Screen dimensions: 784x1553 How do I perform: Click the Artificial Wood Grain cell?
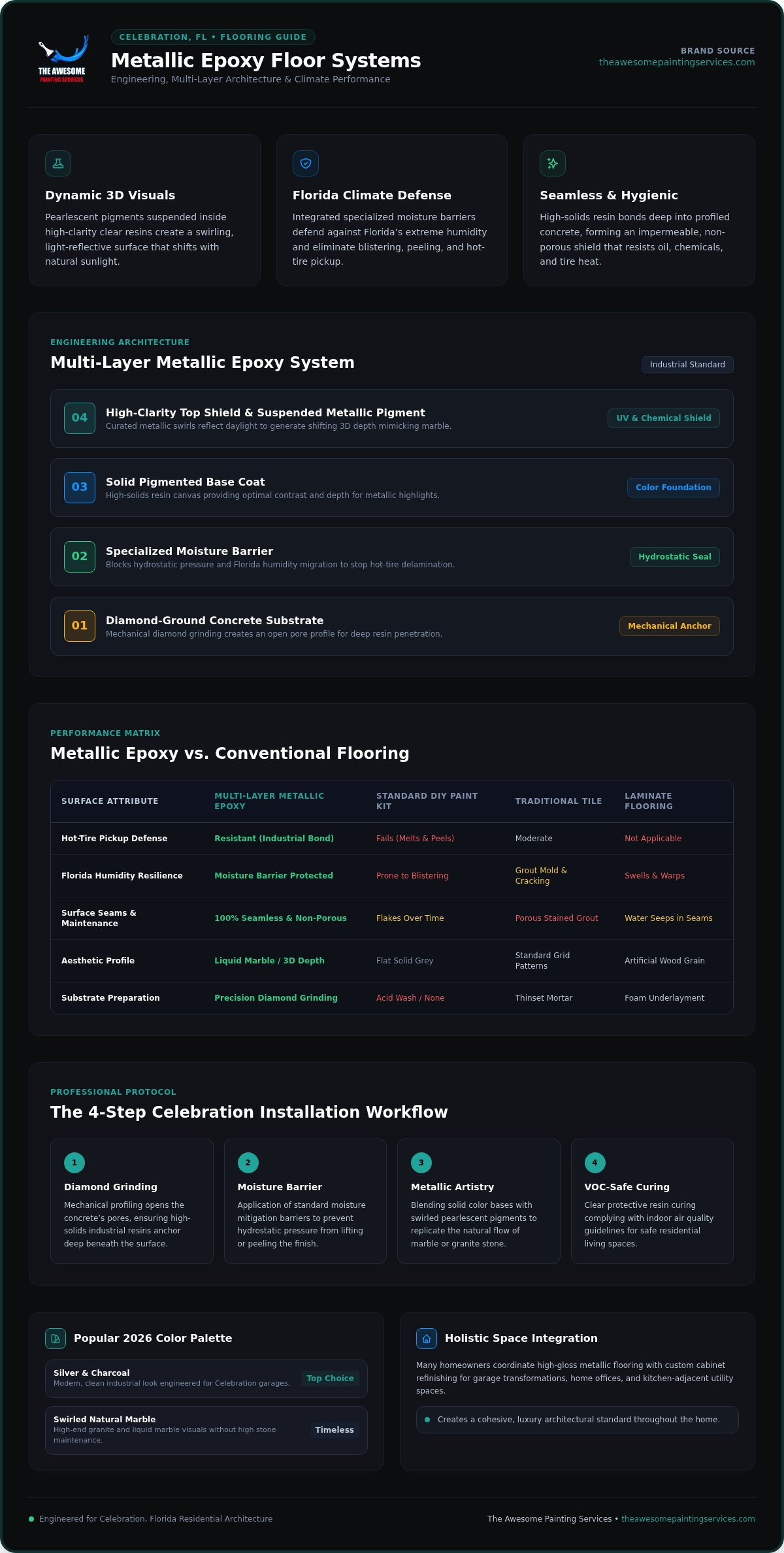point(664,961)
